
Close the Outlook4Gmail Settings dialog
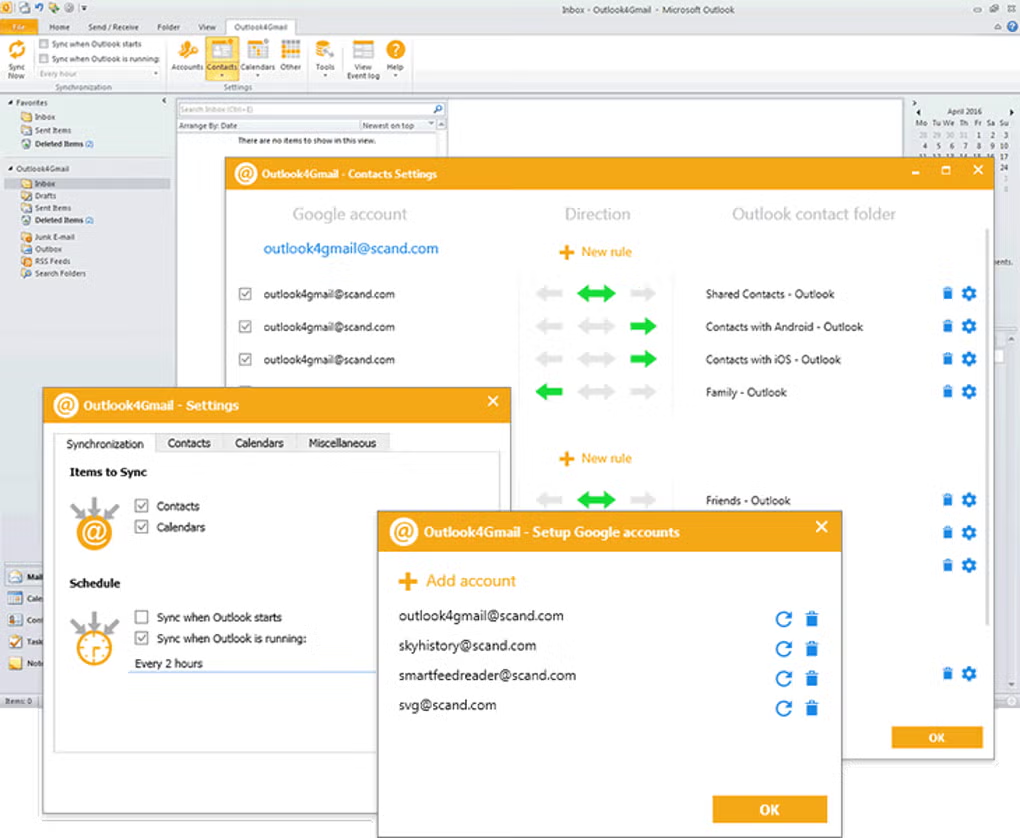493,401
